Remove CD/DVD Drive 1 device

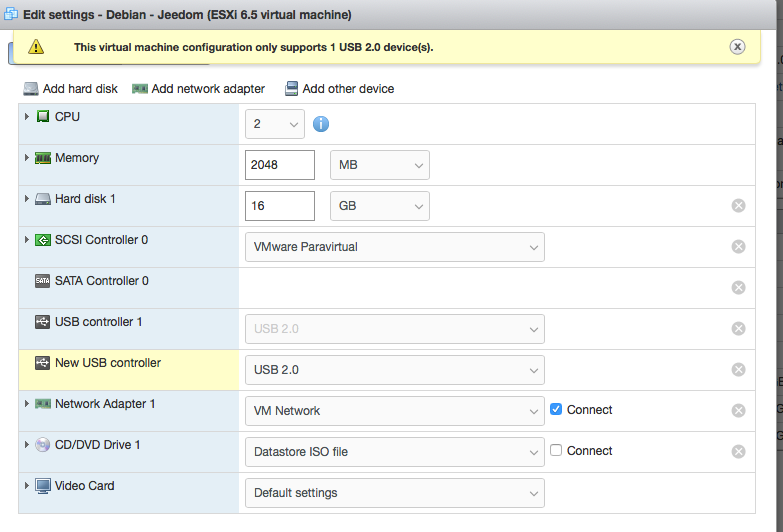pyautogui.click(x=739, y=452)
